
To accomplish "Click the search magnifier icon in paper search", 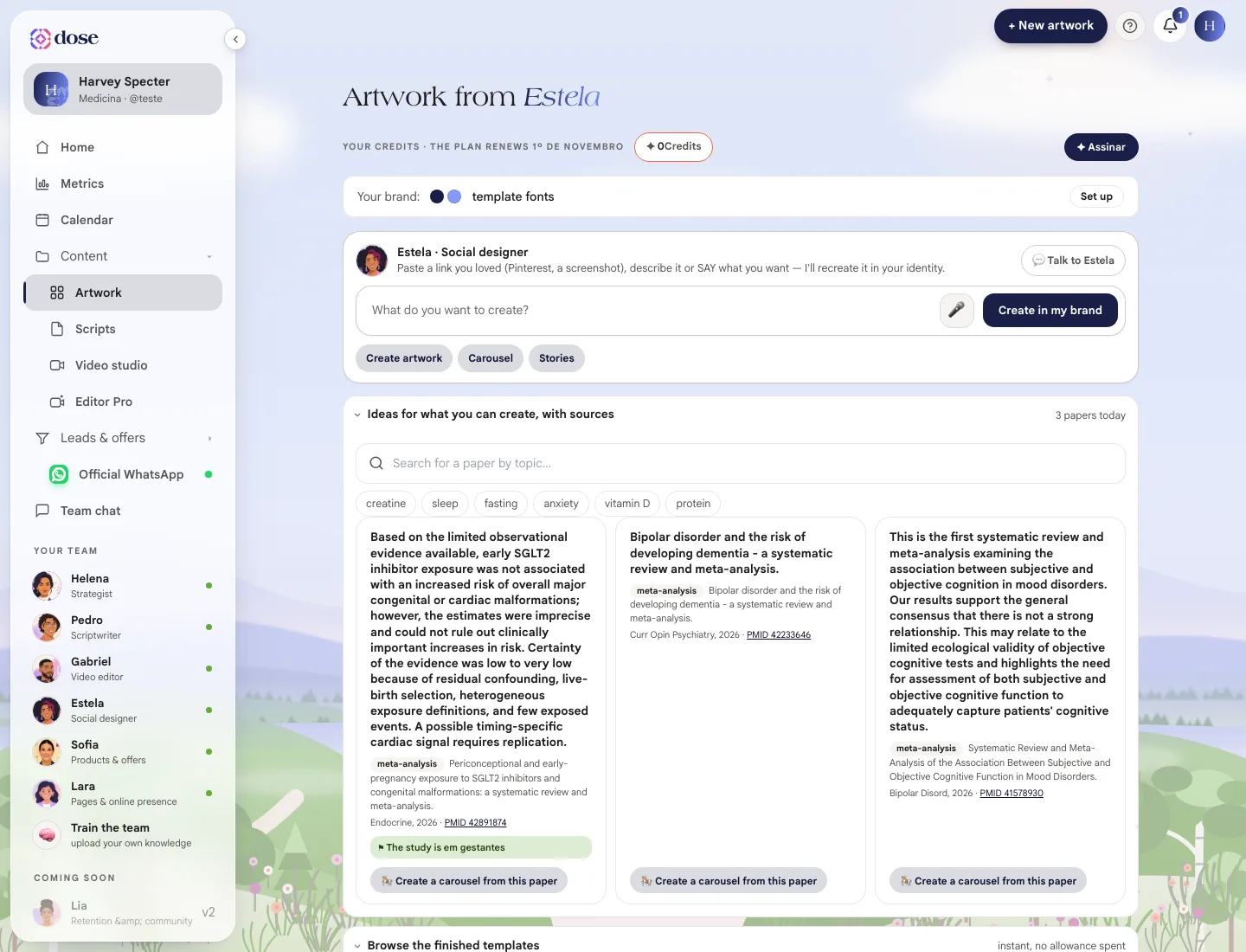I will tap(376, 463).
